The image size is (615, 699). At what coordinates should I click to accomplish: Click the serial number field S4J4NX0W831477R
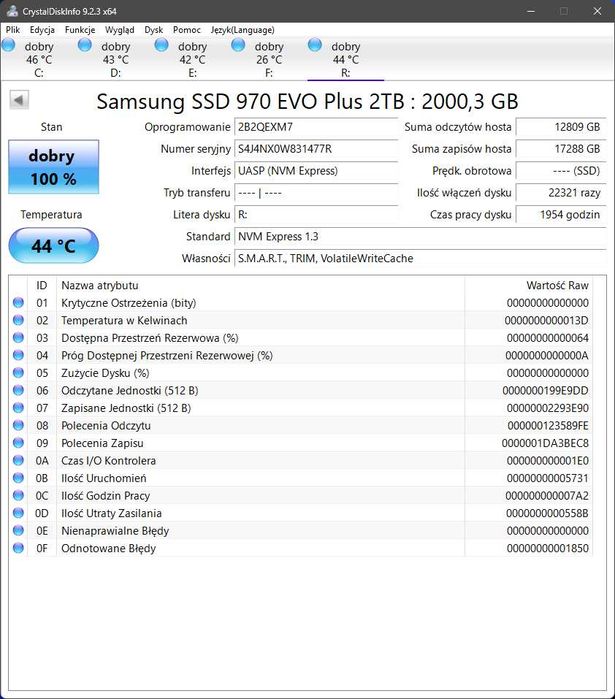coord(316,149)
